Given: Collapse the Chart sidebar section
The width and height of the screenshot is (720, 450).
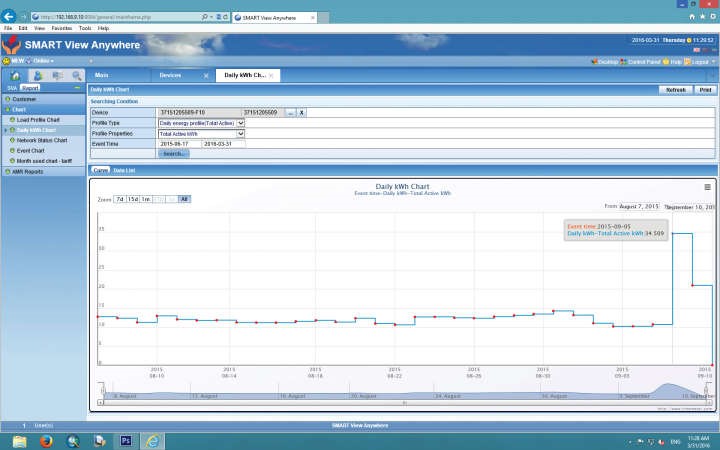Looking at the screenshot, I should tap(43, 110).
